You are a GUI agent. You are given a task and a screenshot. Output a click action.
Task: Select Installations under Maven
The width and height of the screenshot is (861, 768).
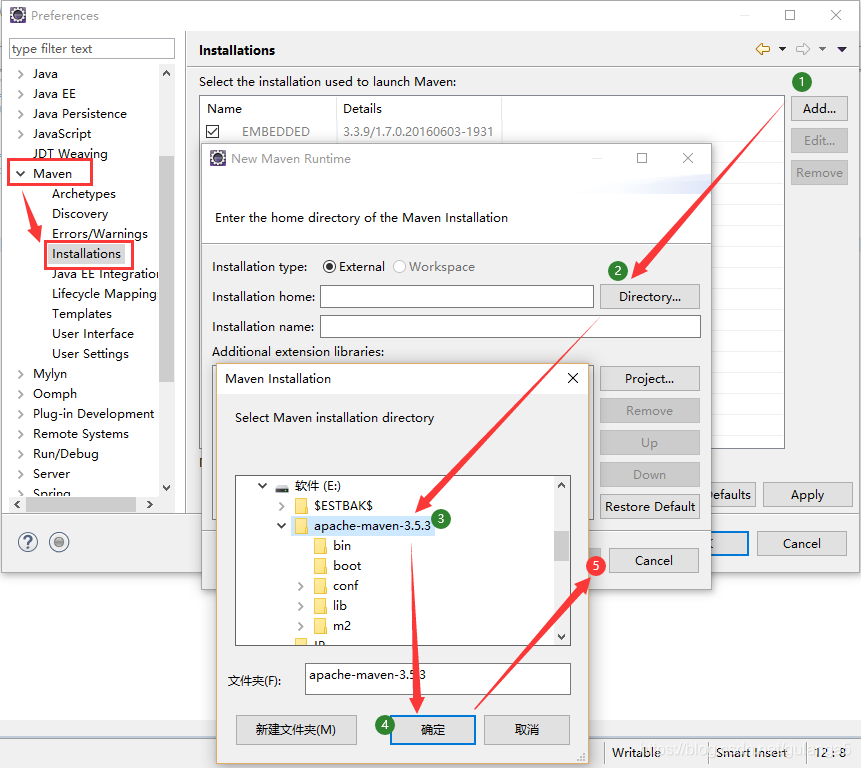(86, 254)
